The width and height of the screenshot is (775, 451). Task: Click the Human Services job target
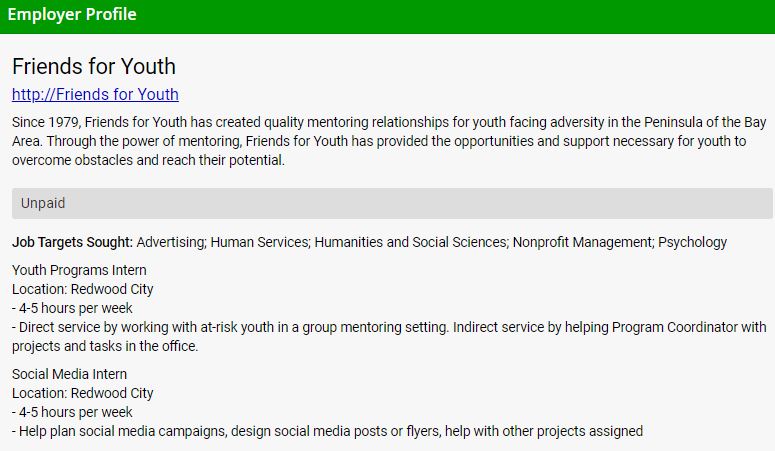click(x=264, y=242)
